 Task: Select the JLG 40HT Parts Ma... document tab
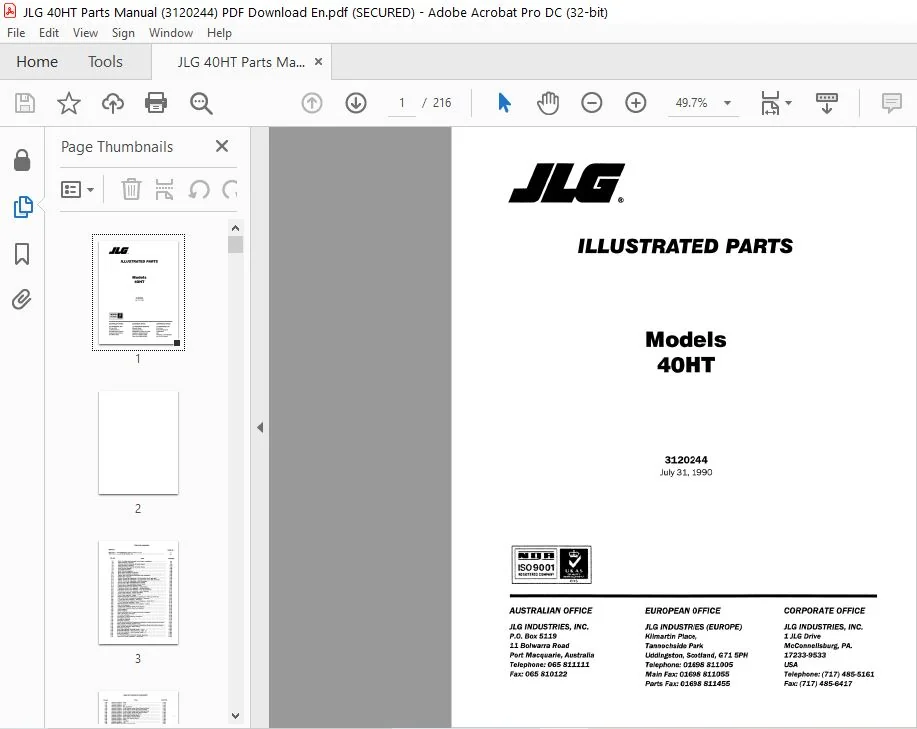[241, 62]
